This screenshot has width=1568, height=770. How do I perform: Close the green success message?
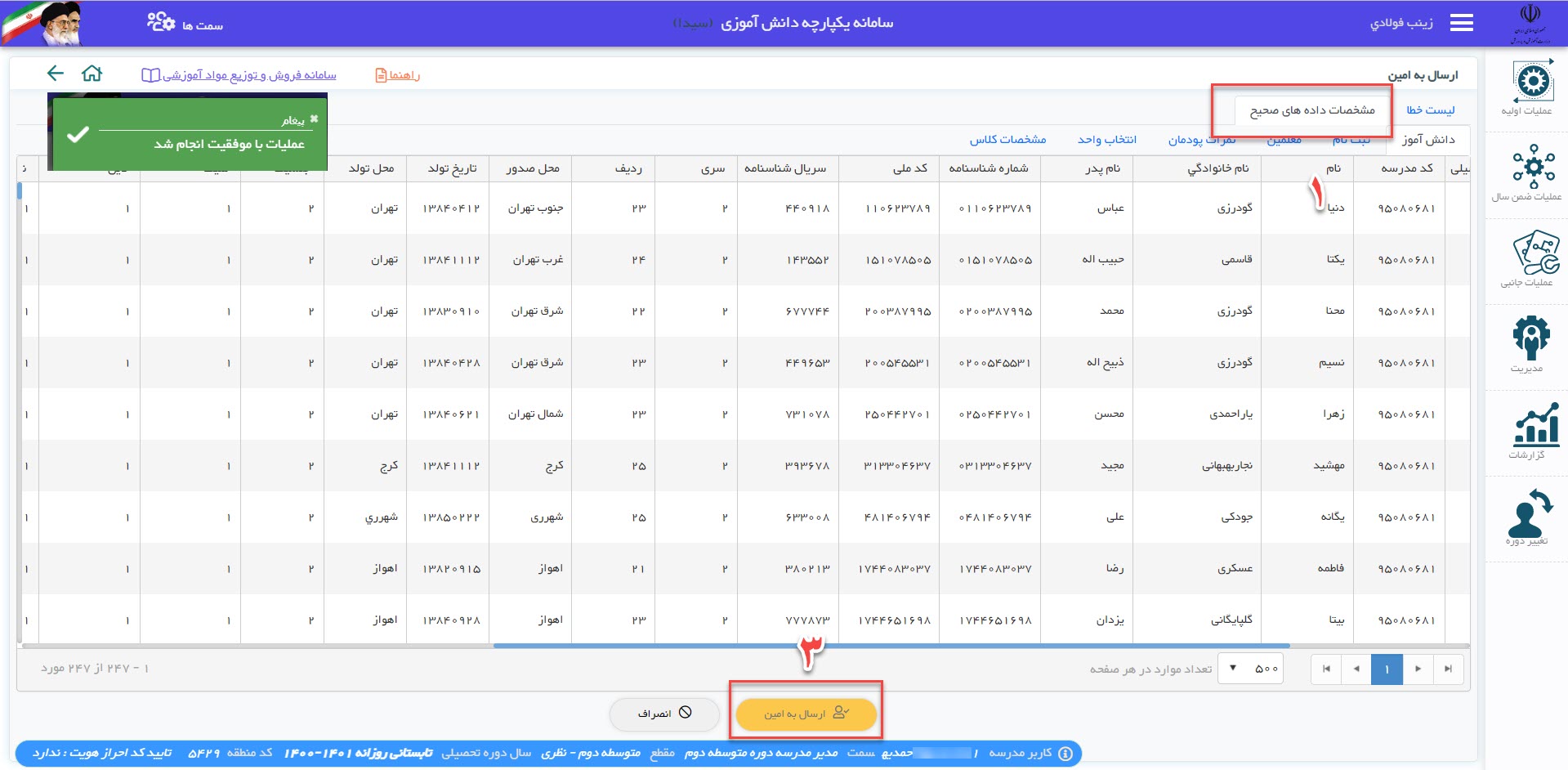coord(314,119)
